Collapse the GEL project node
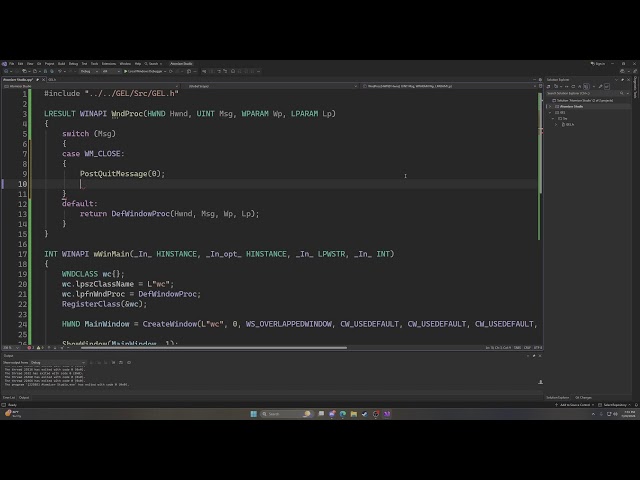Screen dimensions: 640x480 [x=550, y=113]
